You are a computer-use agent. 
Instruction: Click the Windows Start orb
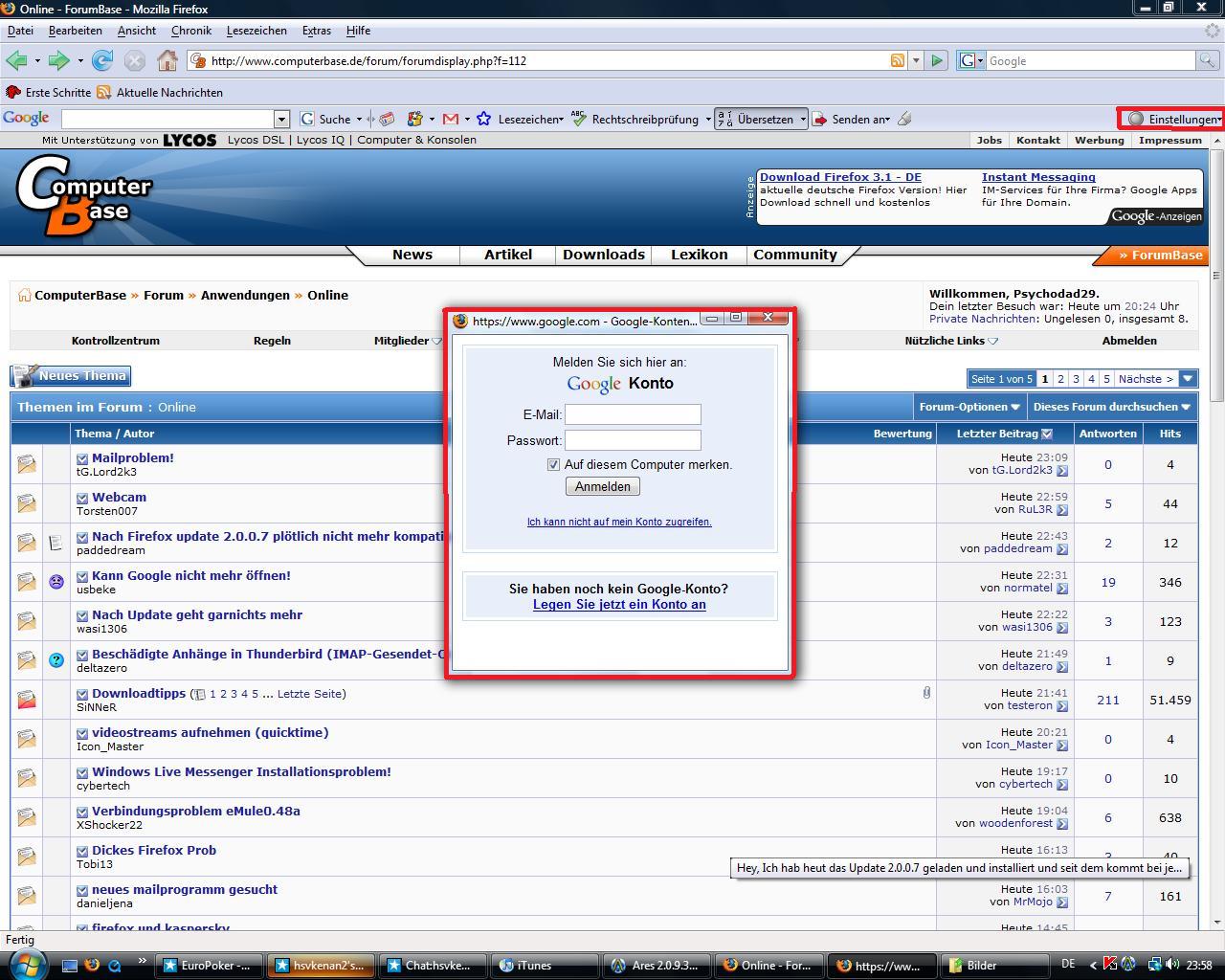(x=27, y=964)
